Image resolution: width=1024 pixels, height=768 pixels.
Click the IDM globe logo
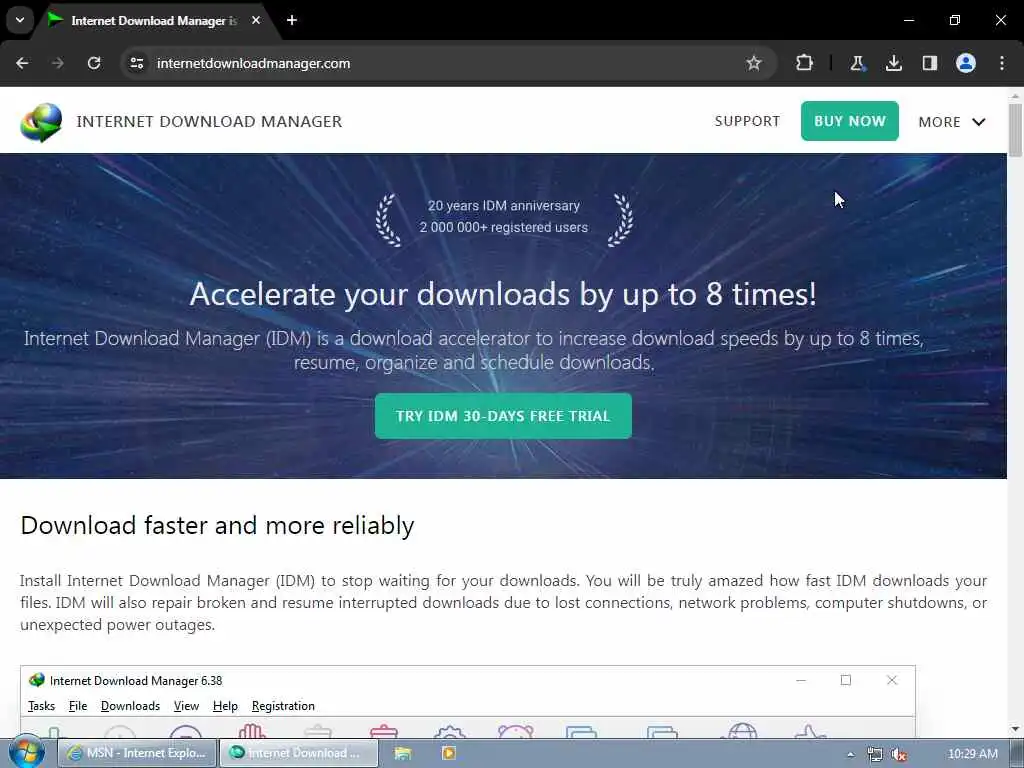41,122
